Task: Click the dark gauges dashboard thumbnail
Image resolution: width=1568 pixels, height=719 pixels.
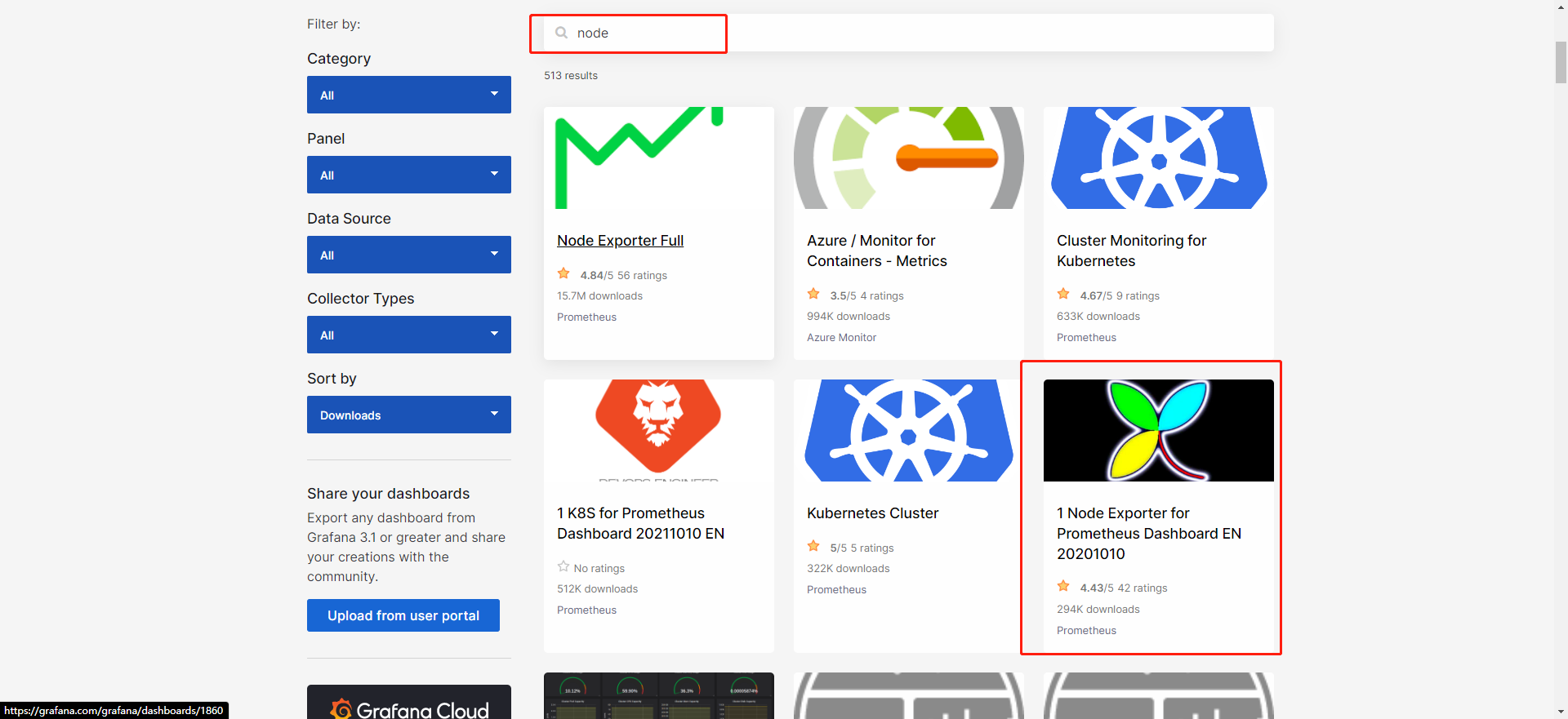Action: pos(659,696)
